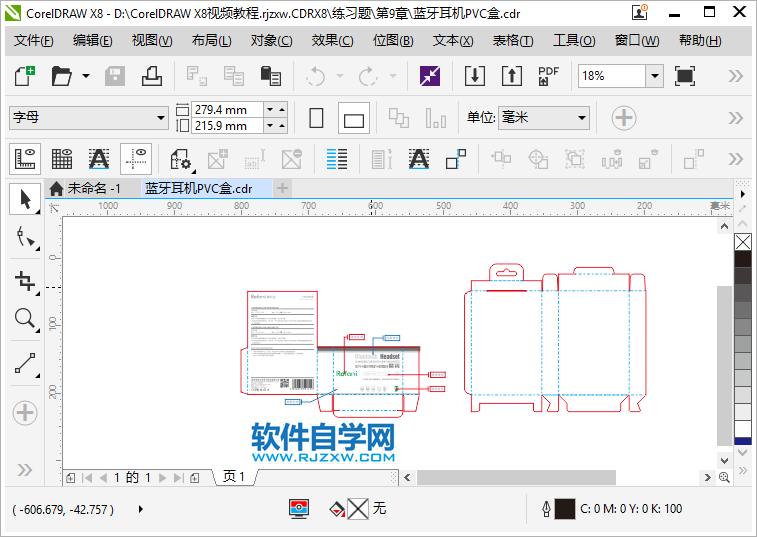Toggle the two-squares object button beside it

[456, 159]
